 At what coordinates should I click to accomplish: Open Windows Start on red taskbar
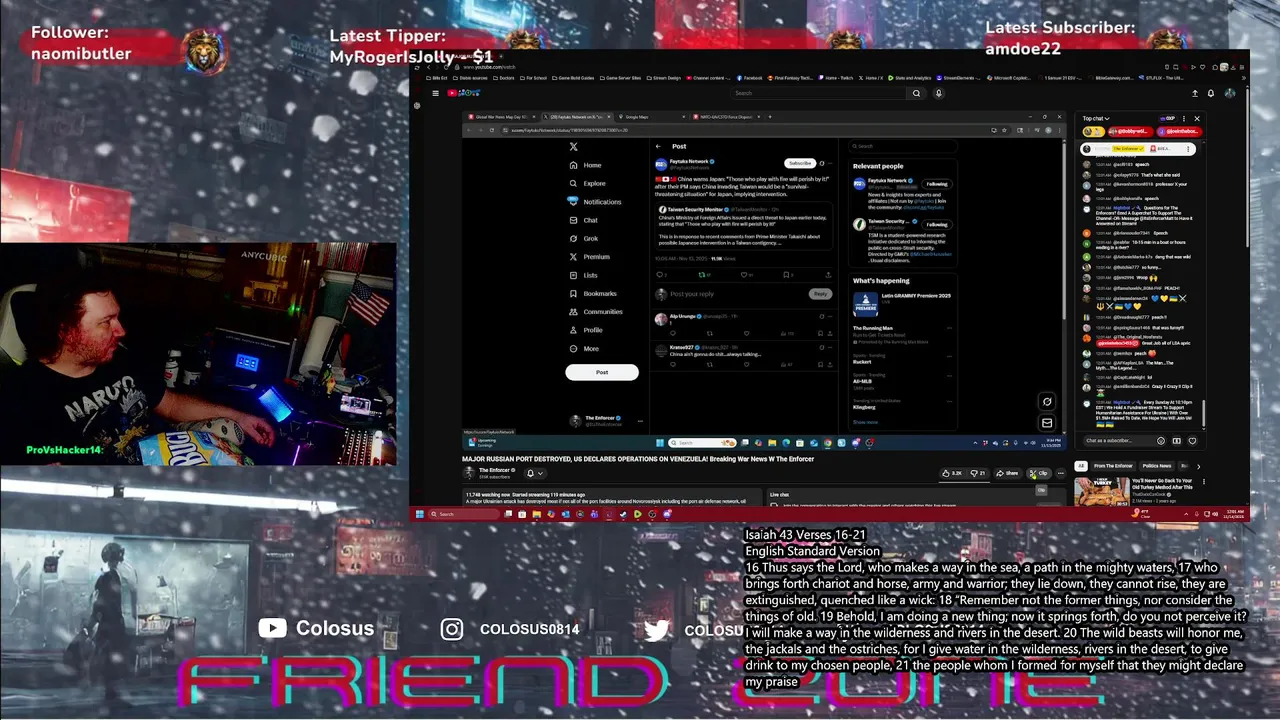click(x=419, y=514)
